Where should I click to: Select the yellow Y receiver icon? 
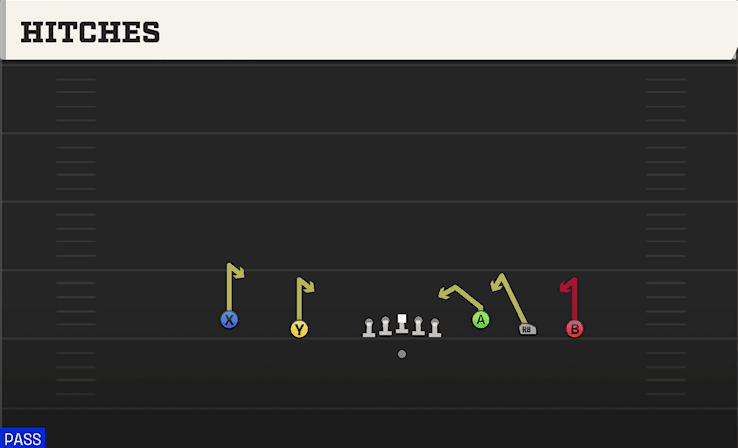click(299, 329)
